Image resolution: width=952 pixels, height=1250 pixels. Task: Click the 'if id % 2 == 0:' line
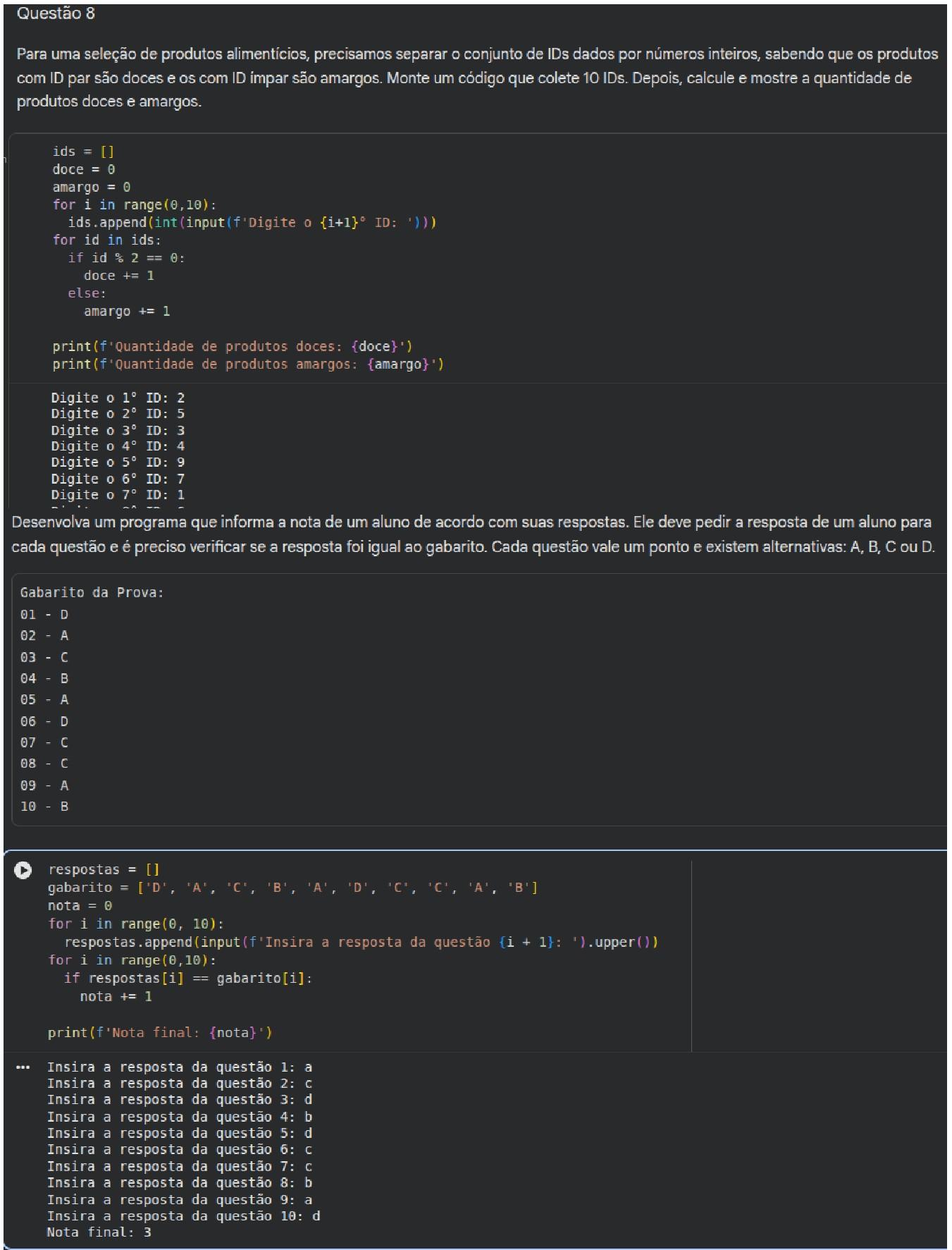point(127,258)
